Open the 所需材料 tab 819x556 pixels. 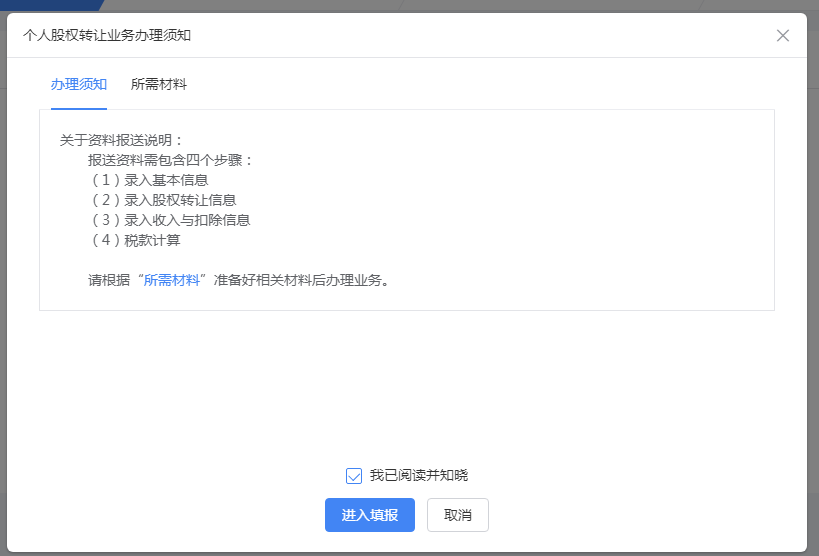coord(159,84)
